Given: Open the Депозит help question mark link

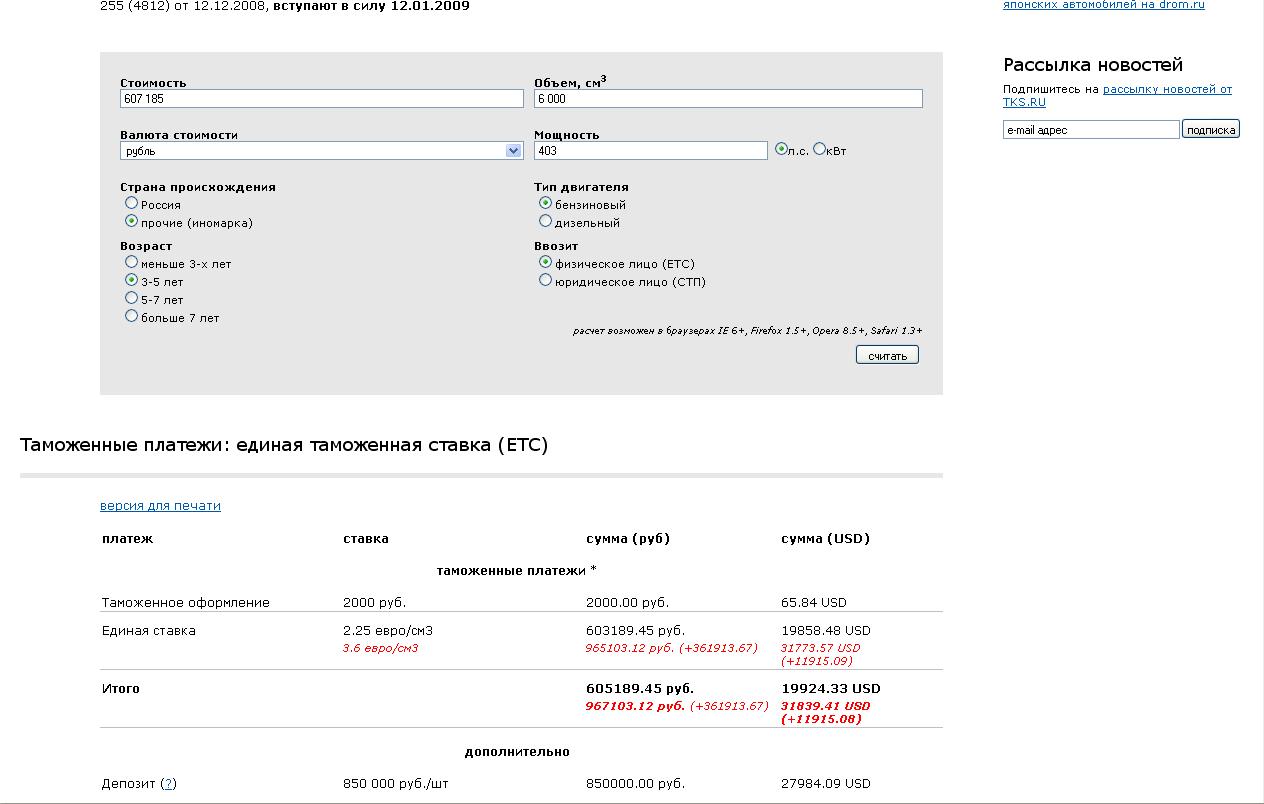Looking at the screenshot, I should pos(168,784).
